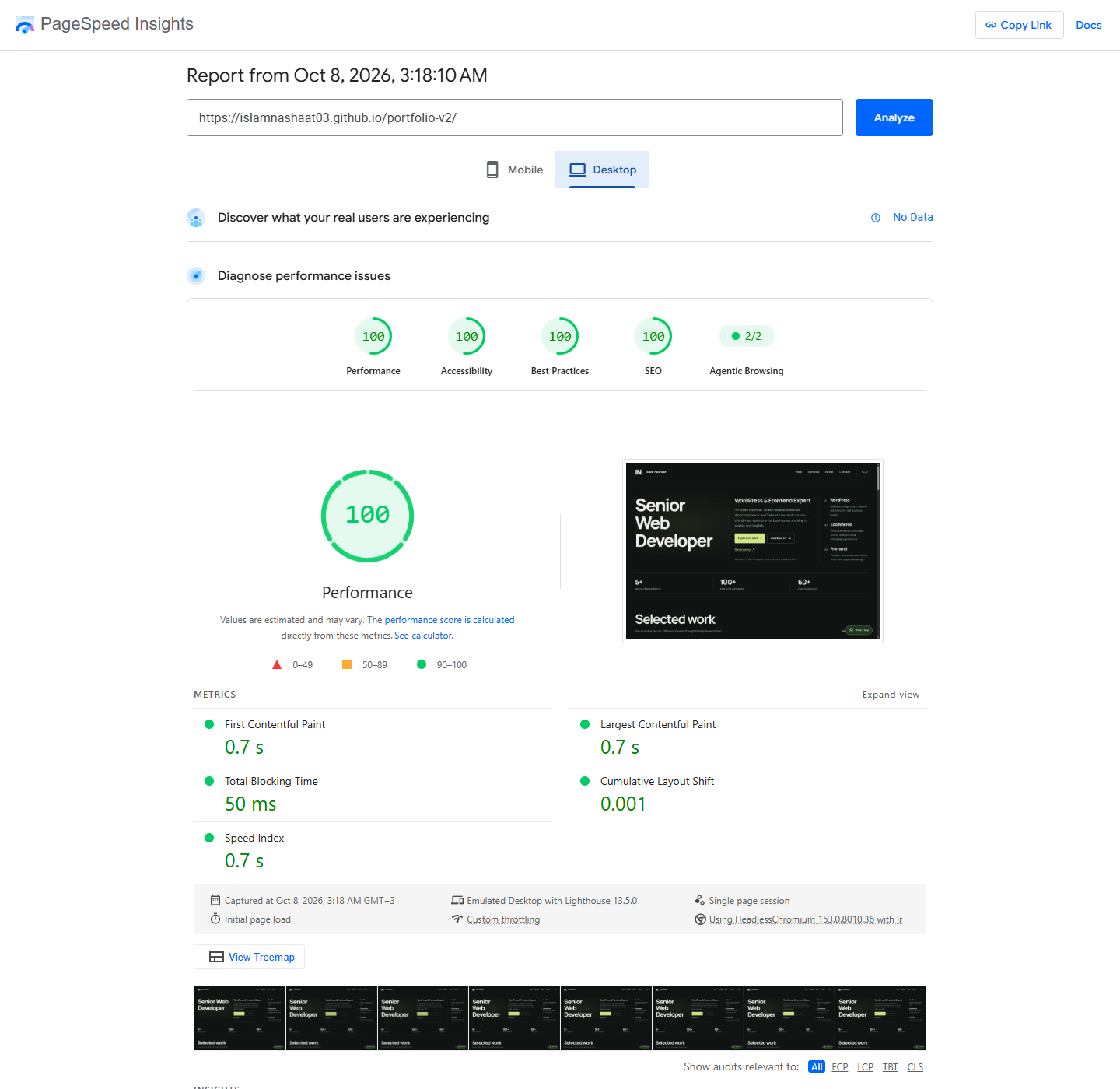Select the All audits filter

[x=817, y=1066]
